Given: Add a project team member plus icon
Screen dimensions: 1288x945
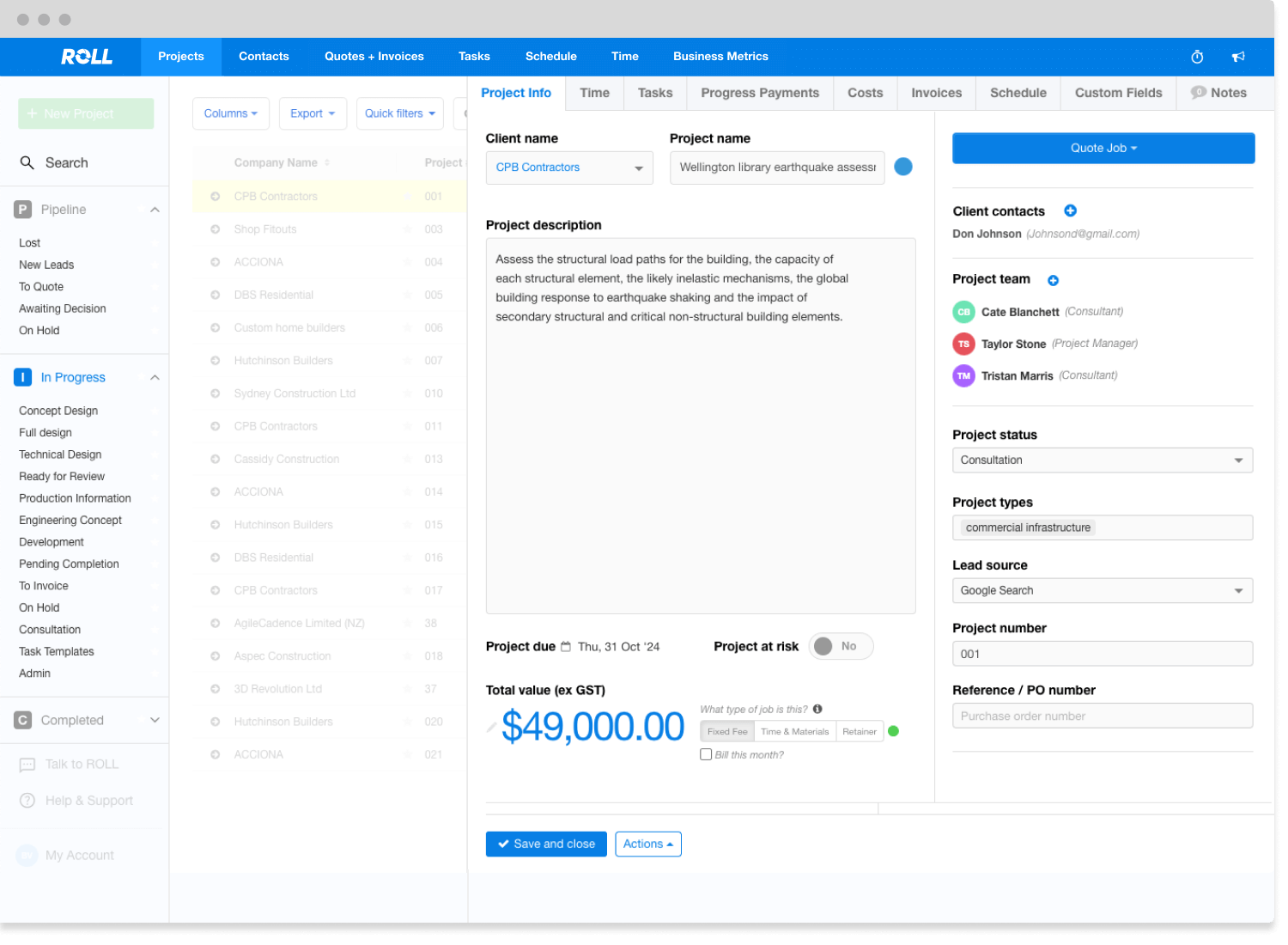Looking at the screenshot, I should pyautogui.click(x=1053, y=280).
